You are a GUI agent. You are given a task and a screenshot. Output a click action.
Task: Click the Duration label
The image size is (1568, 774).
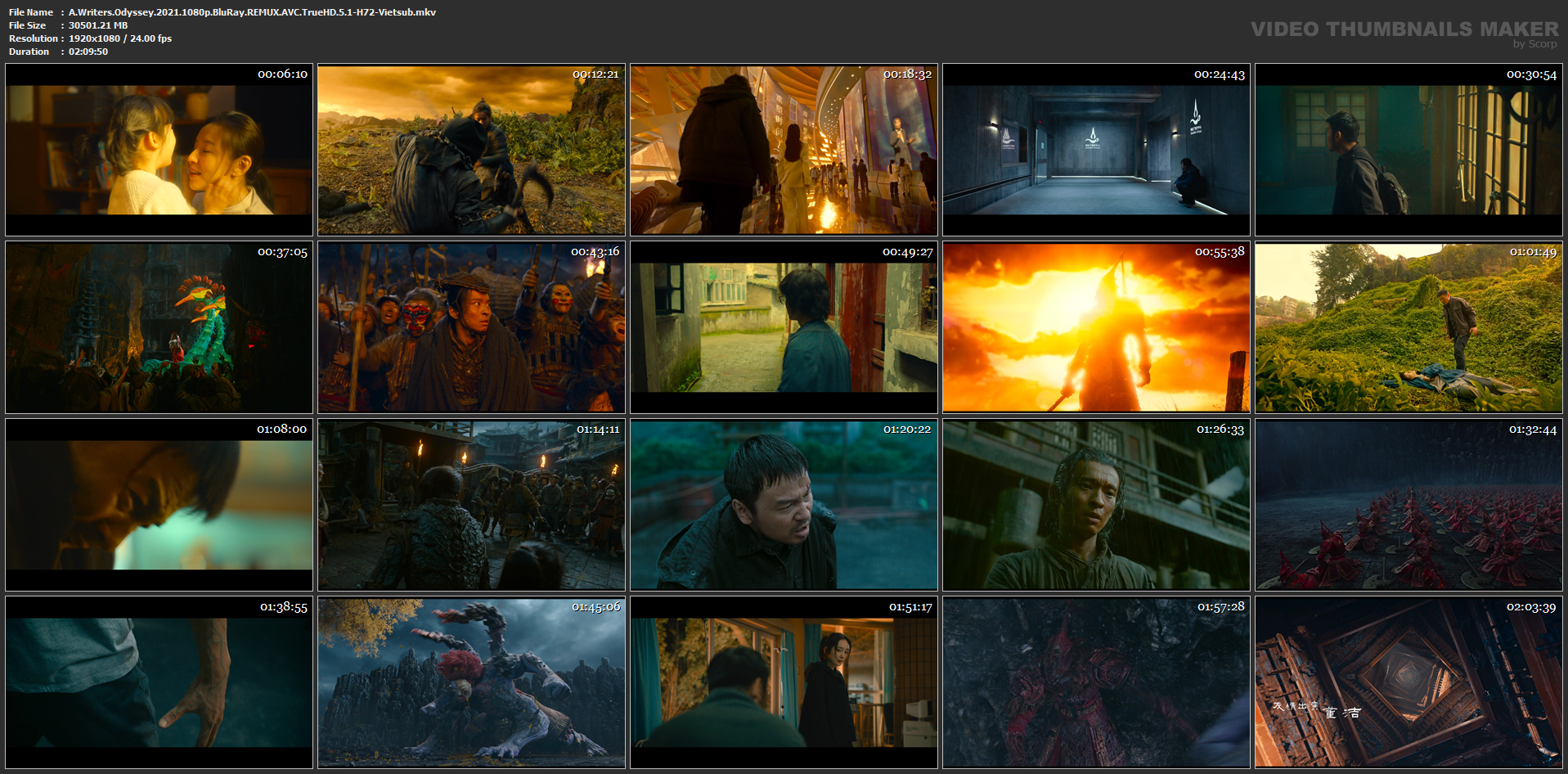pos(29,52)
